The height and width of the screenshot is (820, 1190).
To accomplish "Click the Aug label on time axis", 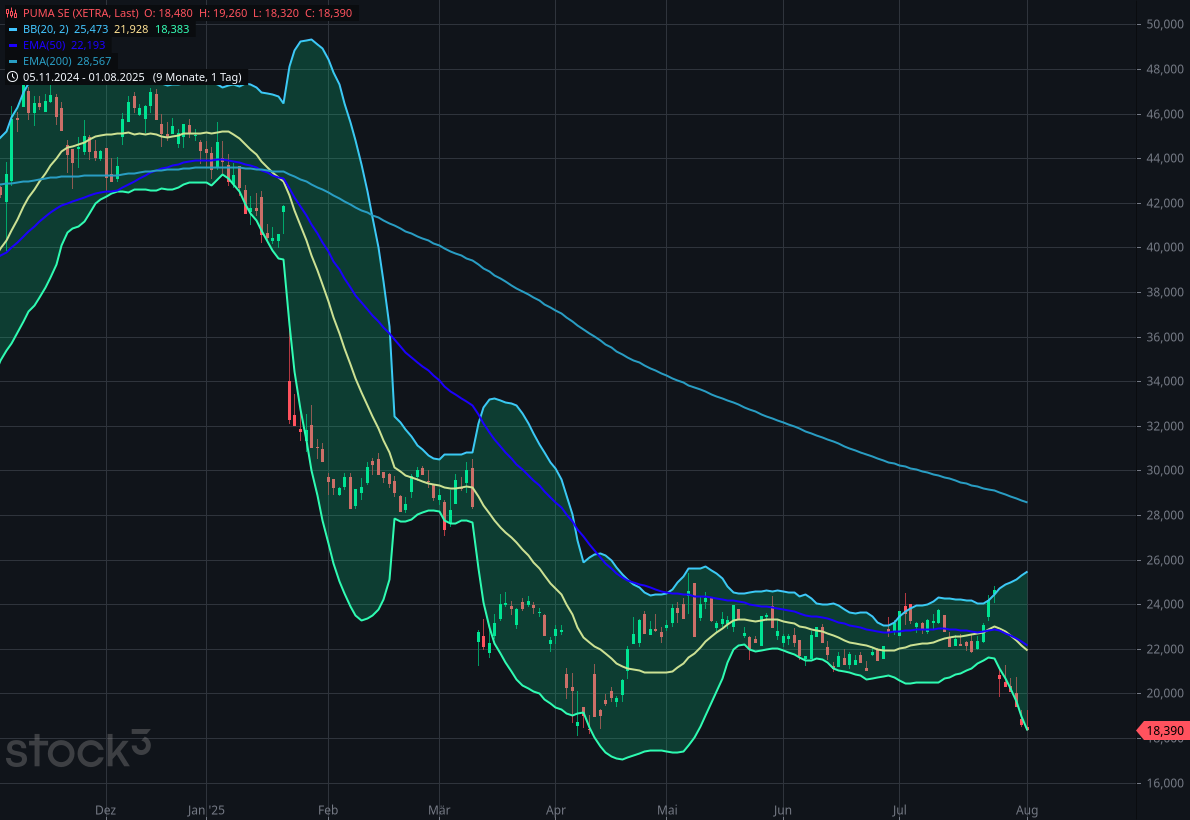I will click(1028, 810).
